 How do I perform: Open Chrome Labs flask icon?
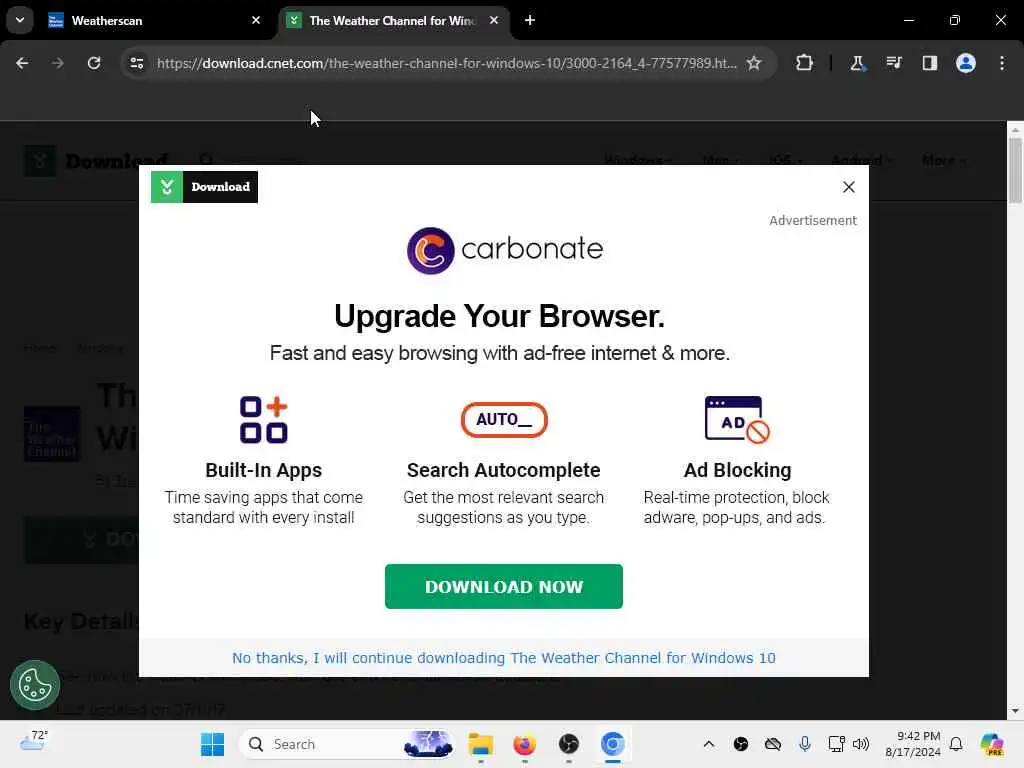click(x=857, y=63)
